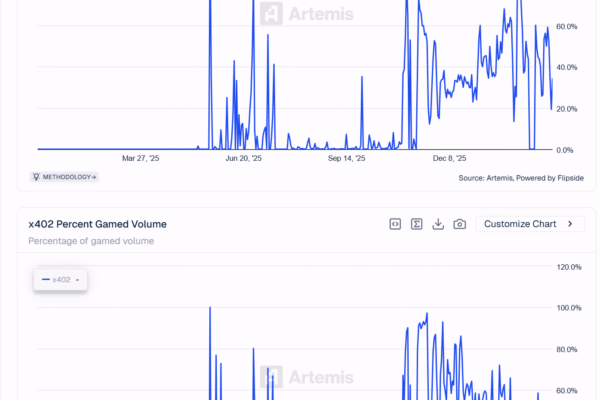Screen dimensions: 600x400
Task: Expand chevron next to Customize Chart
Action: click(570, 224)
